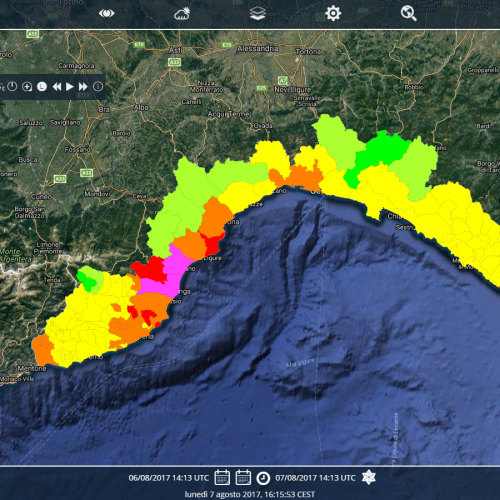This screenshot has width=500, height=500.
Task: Click the Alessandria city label
Action: tap(257, 49)
